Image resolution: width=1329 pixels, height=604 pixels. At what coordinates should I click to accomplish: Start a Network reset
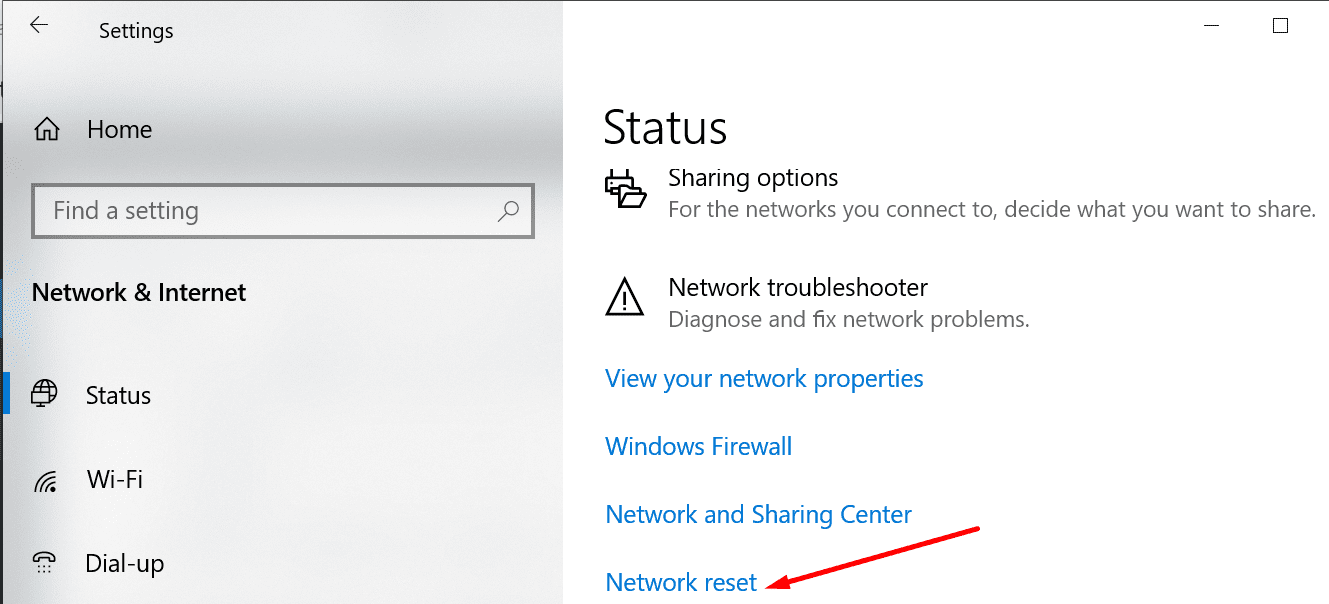click(680, 582)
